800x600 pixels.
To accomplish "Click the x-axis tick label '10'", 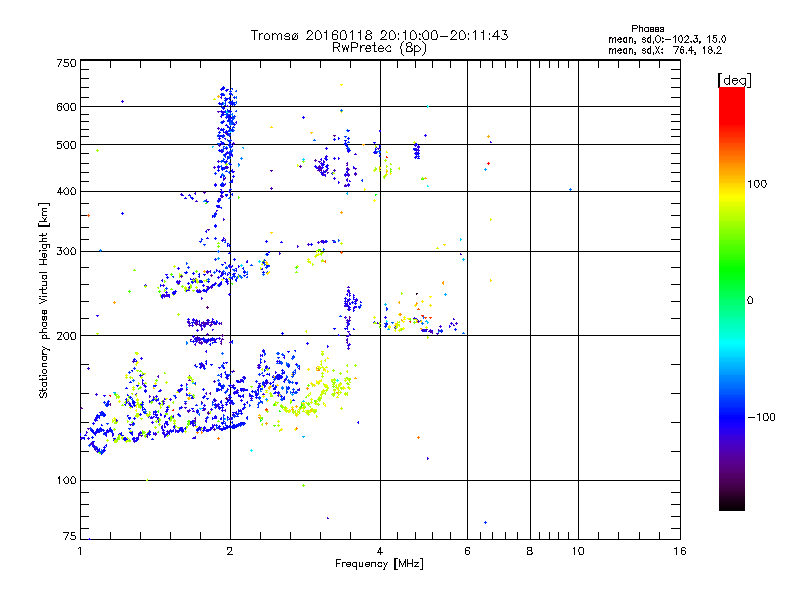I will (x=578, y=551).
